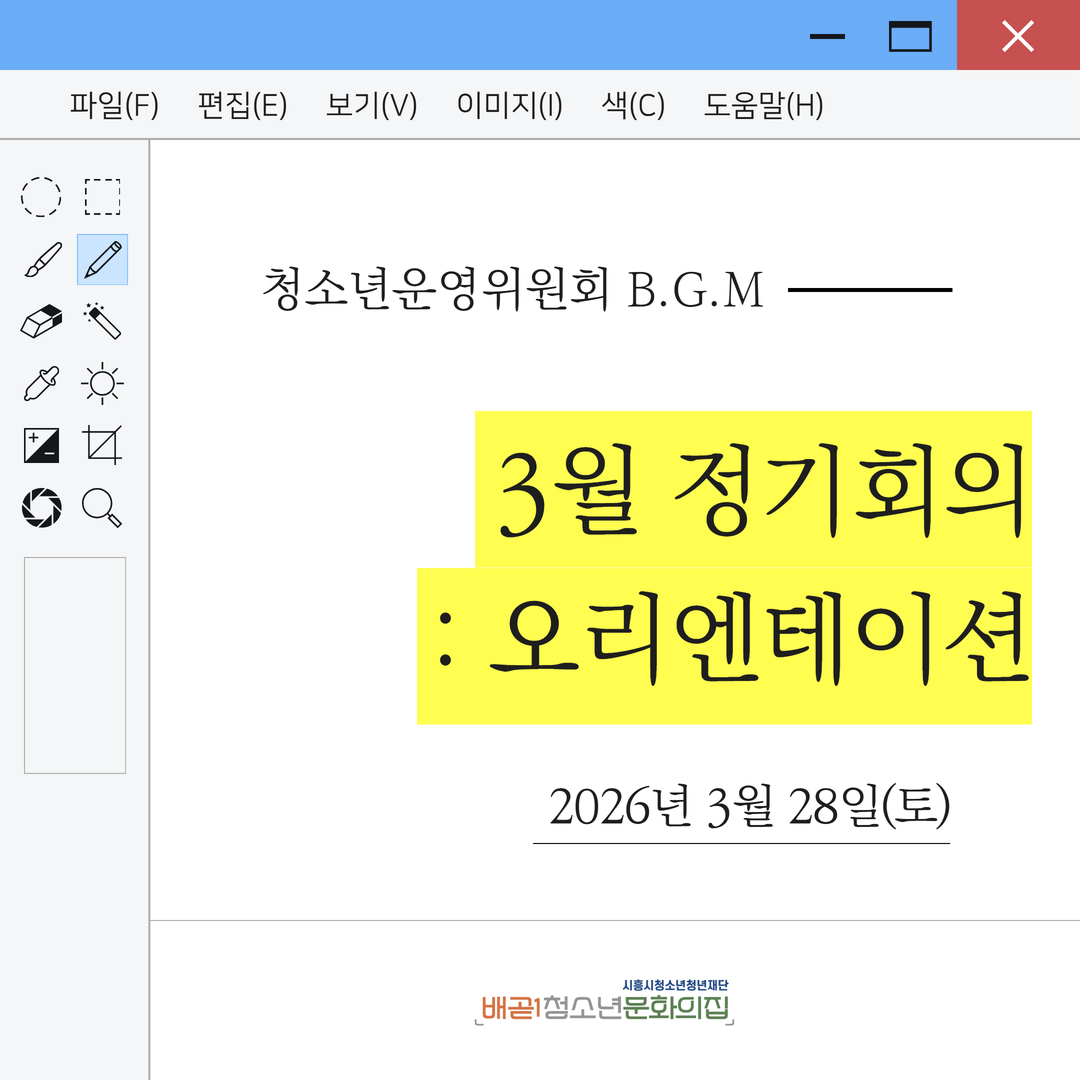Activate the eraser tool

pos(41,322)
